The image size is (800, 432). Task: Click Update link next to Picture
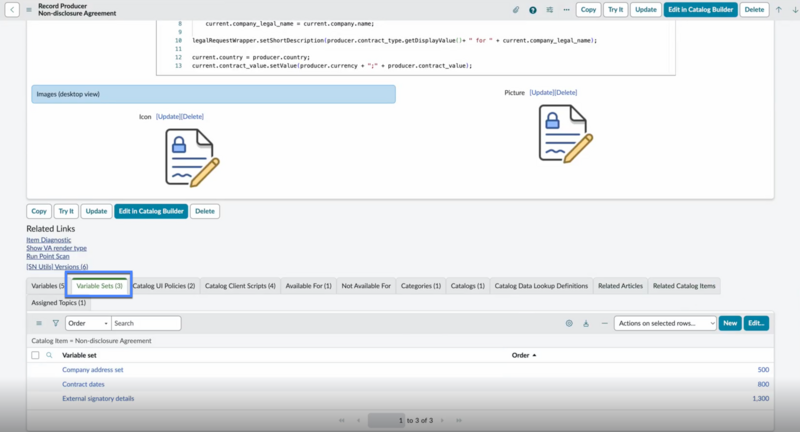pos(541,92)
